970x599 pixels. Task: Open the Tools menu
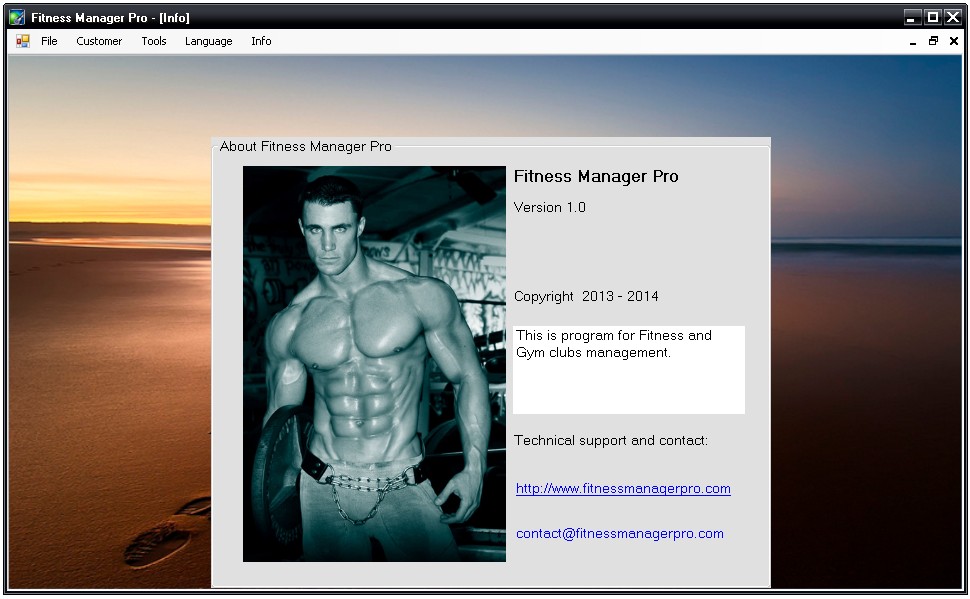[x=153, y=41]
